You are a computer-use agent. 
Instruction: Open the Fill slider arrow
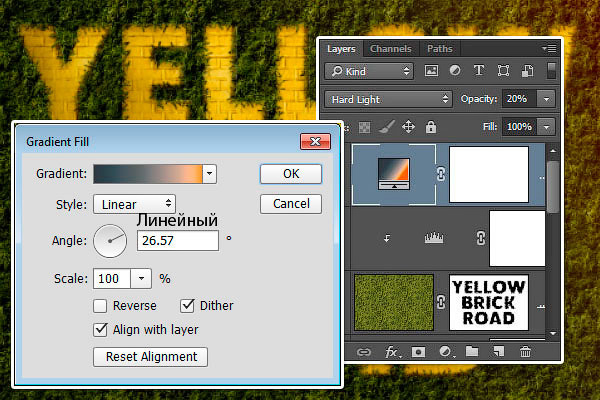tap(546, 127)
